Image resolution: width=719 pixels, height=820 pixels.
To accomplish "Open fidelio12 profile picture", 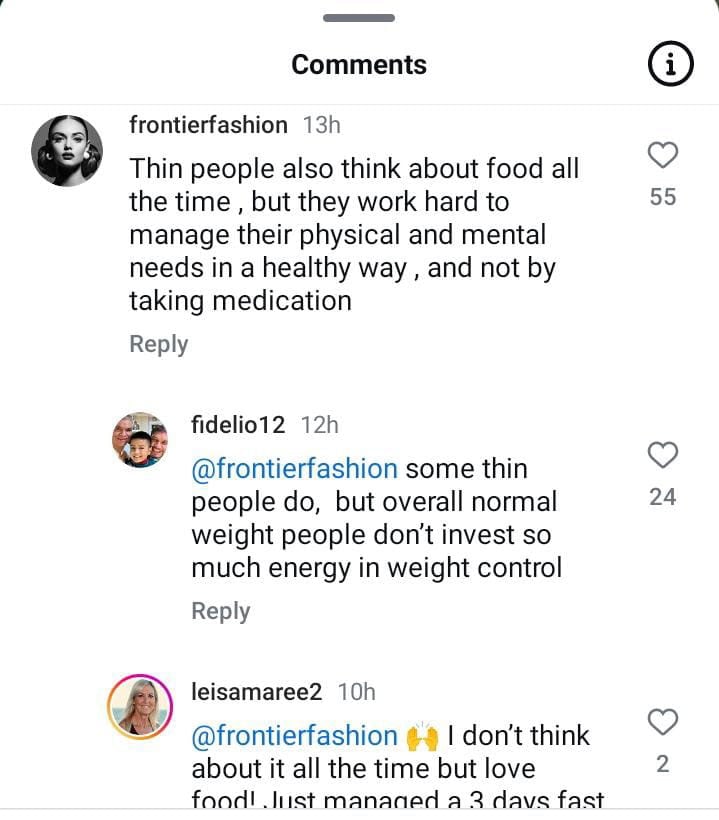I will tap(139, 439).
